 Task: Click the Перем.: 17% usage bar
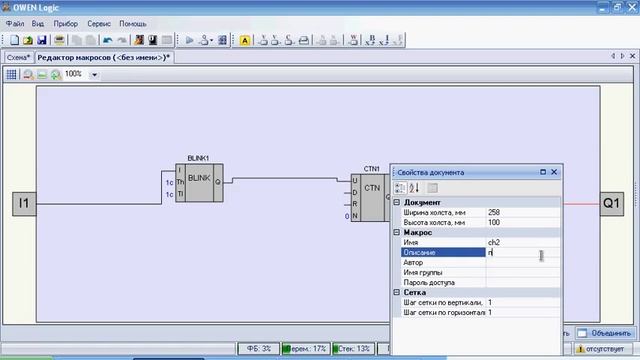click(x=306, y=349)
